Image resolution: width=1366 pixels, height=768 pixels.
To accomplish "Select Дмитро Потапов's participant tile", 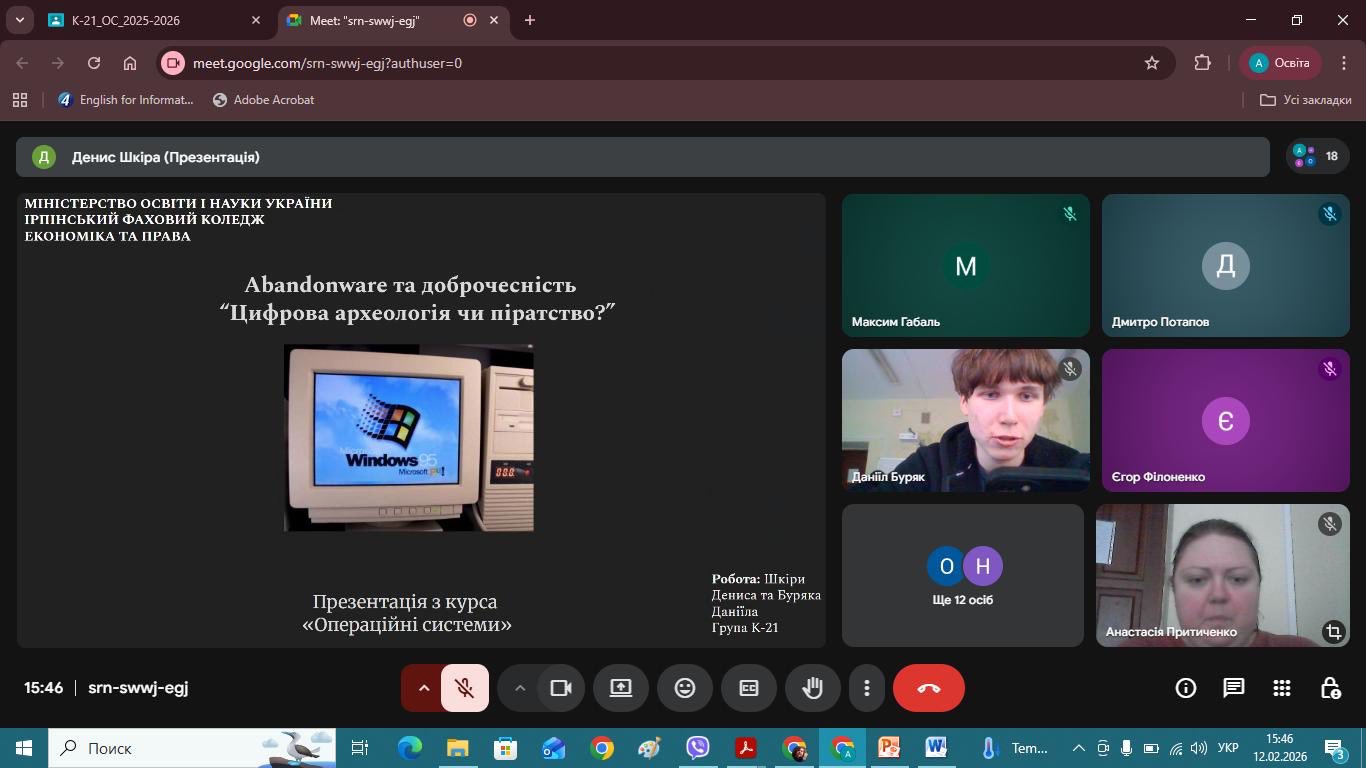I will (x=1226, y=265).
